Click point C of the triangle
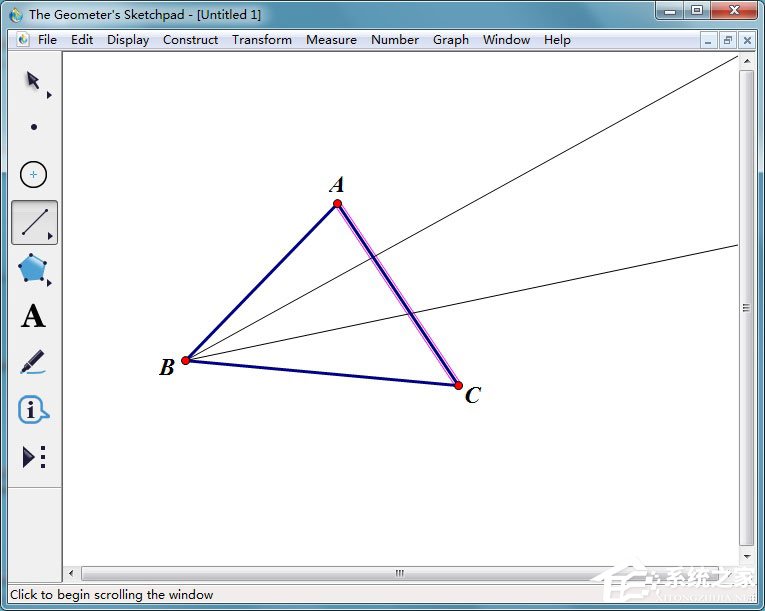 click(x=458, y=386)
